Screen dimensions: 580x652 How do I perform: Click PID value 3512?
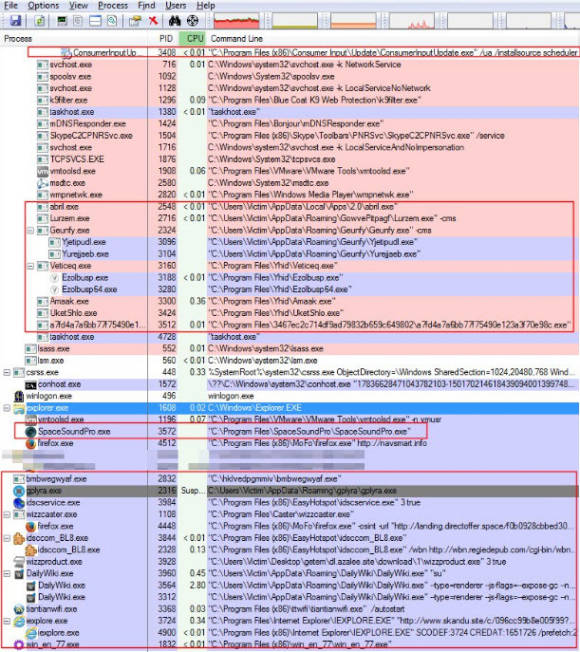click(167, 325)
